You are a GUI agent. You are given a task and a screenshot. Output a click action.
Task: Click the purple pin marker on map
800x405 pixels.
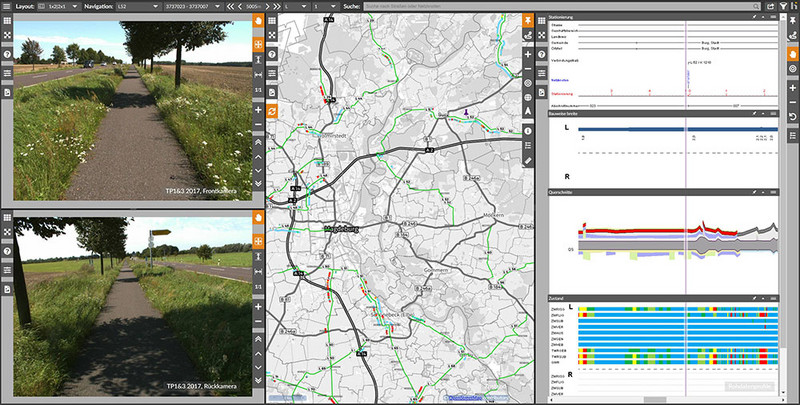click(x=465, y=111)
